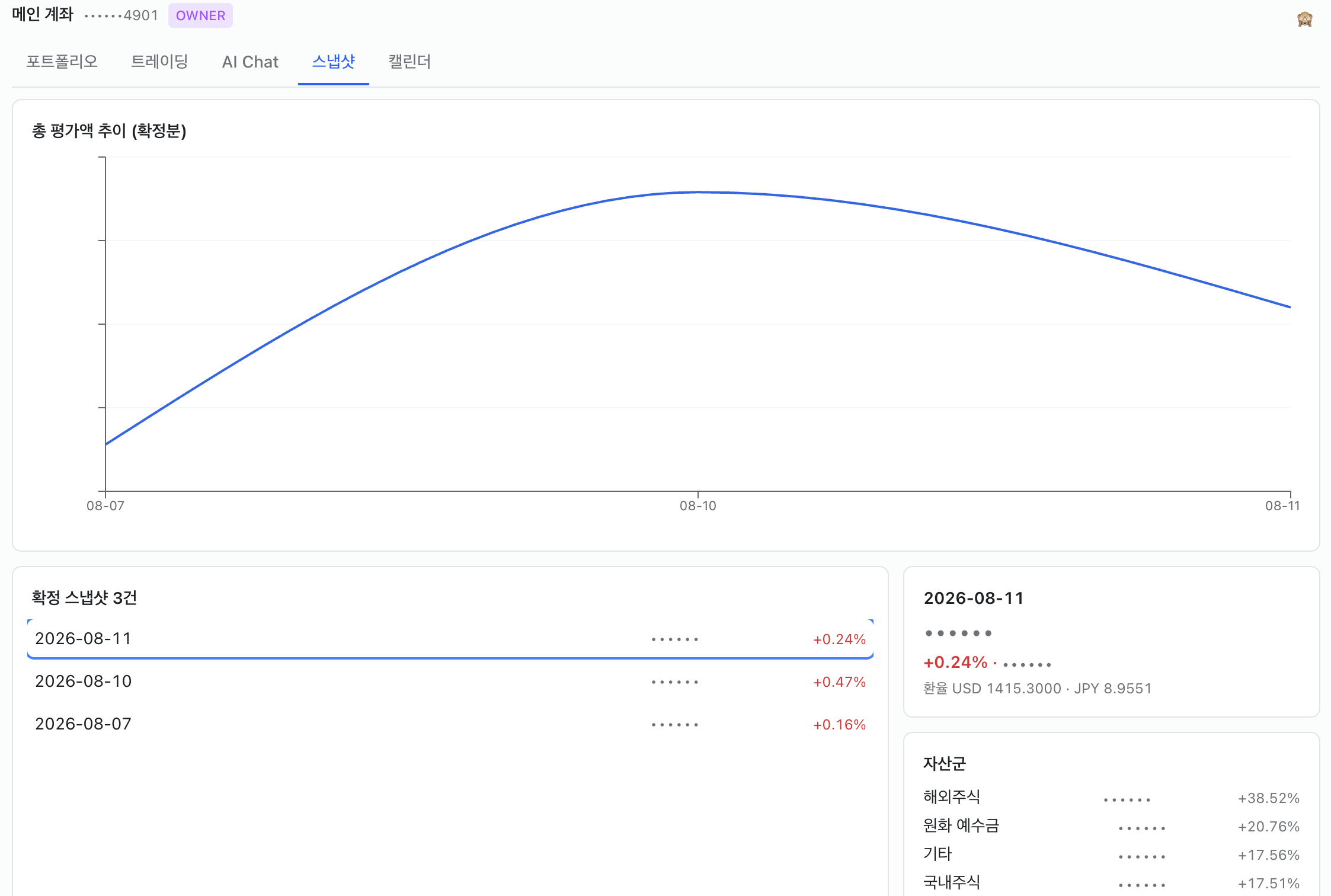This screenshot has width=1331, height=896.
Task: Click the 자산군 section heading
Action: 945,763
